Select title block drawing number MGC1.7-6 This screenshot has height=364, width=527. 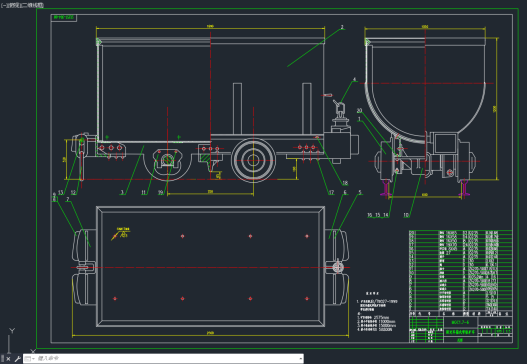click(x=460, y=322)
